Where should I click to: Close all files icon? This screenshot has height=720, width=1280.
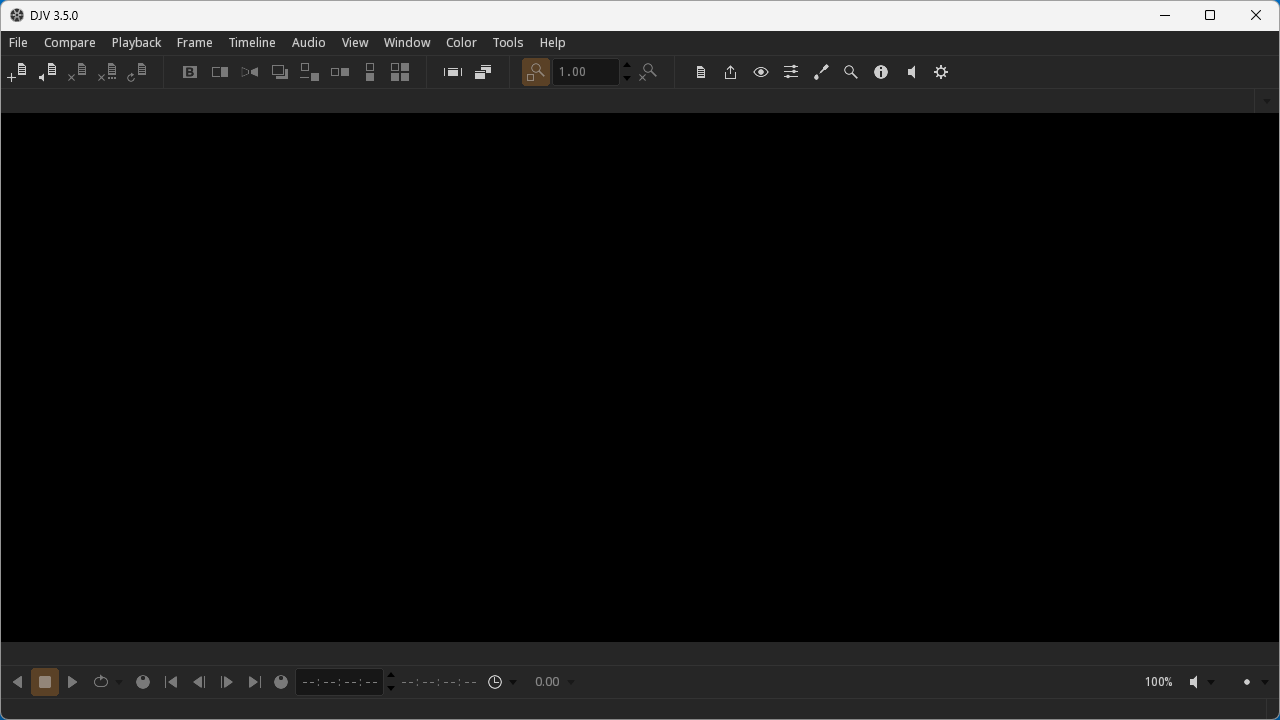coord(107,72)
